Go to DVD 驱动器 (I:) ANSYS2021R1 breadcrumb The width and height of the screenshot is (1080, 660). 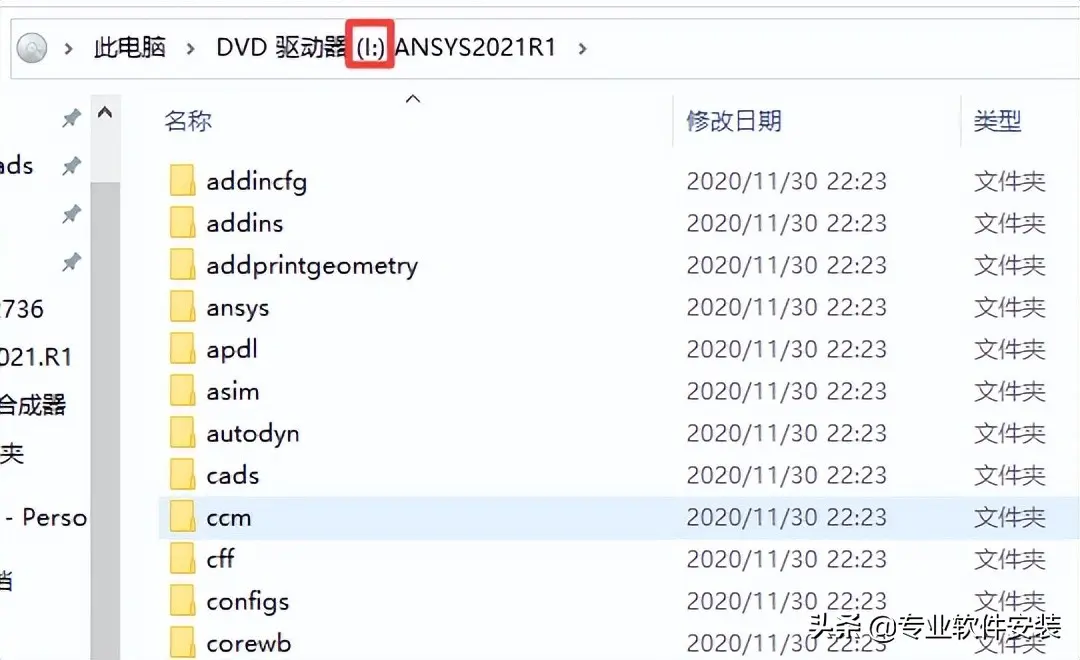pyautogui.click(x=386, y=48)
